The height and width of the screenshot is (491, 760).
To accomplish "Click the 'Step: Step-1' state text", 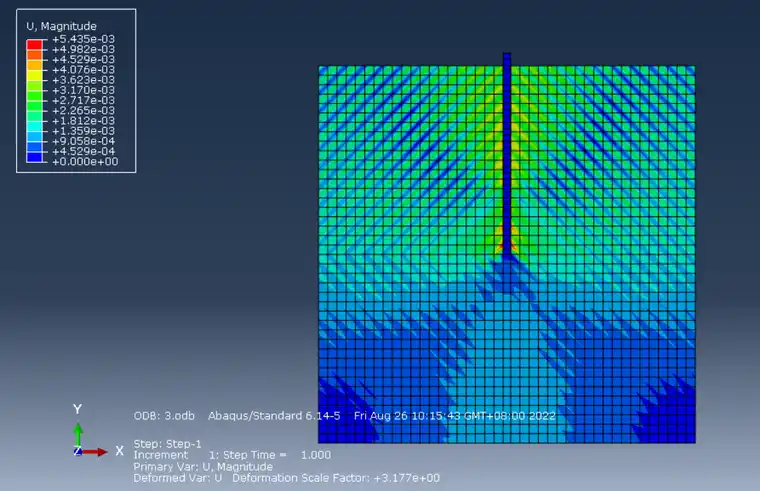I will coord(167,444).
